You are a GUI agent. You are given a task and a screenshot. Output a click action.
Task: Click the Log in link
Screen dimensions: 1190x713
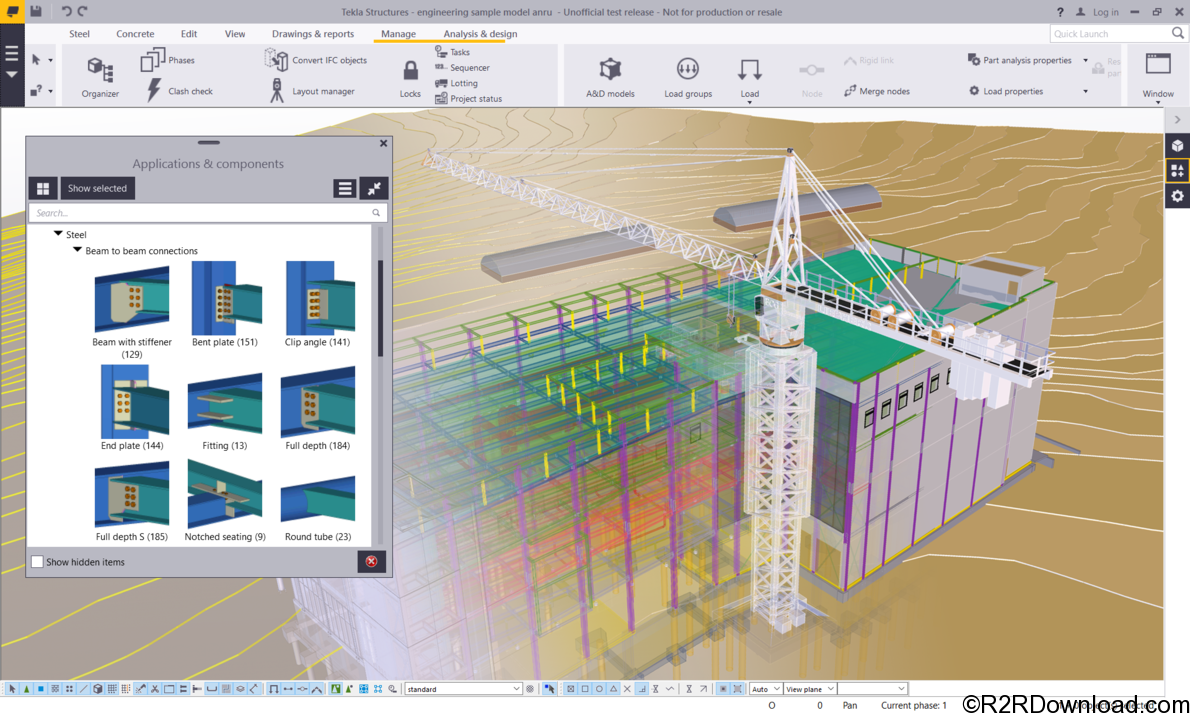[x=1103, y=12]
